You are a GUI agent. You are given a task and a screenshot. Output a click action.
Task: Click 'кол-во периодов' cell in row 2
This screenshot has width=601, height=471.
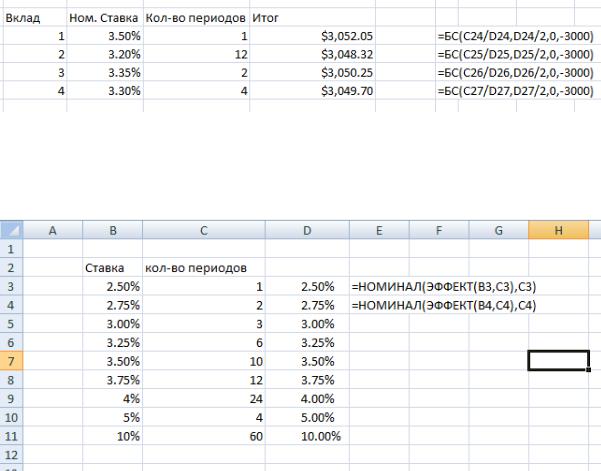tap(204, 268)
